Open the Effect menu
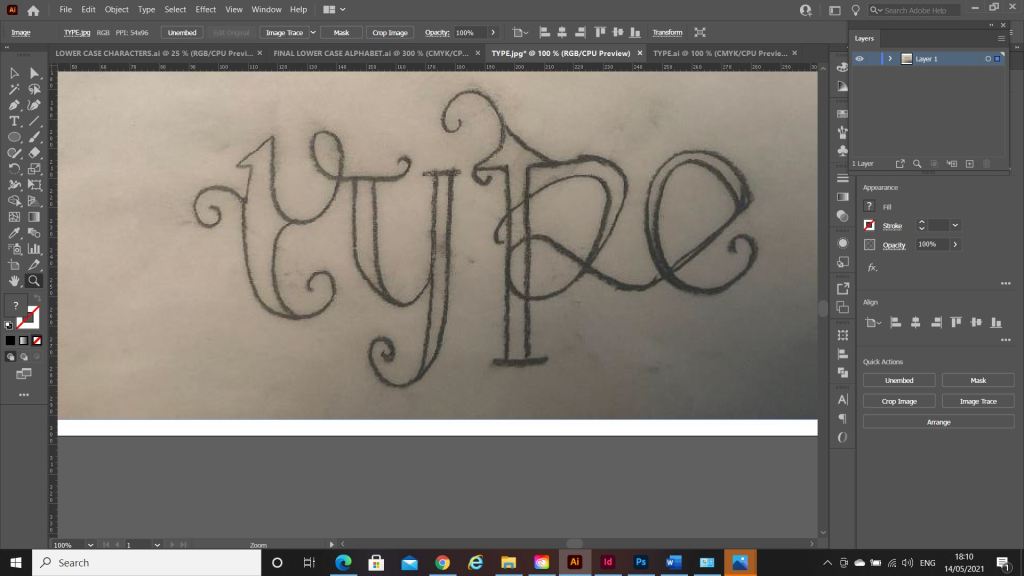 click(x=206, y=9)
